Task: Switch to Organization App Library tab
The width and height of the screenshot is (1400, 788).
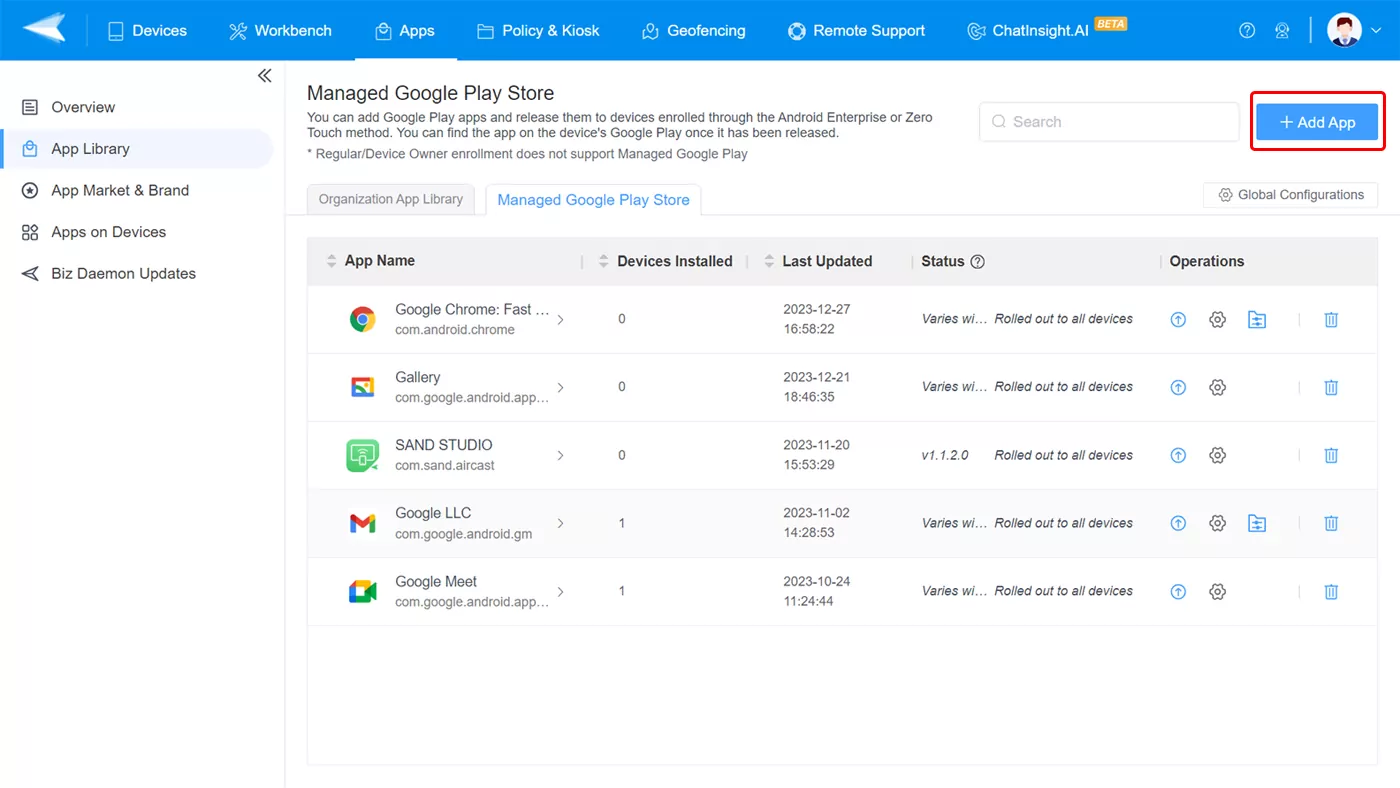Action: (390, 199)
